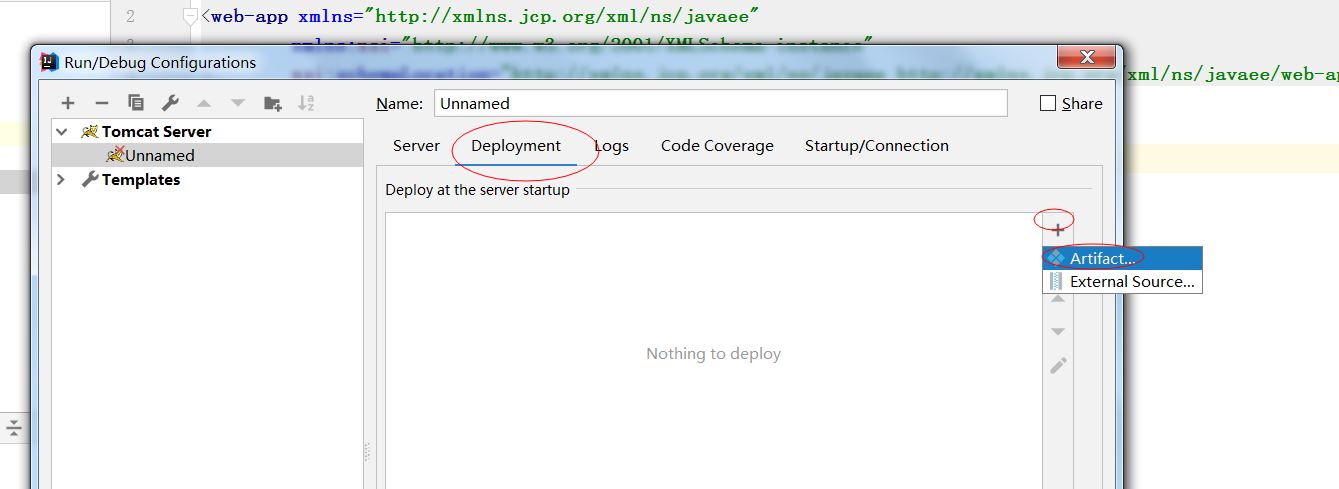Sort configurations alphabetically

click(x=307, y=103)
